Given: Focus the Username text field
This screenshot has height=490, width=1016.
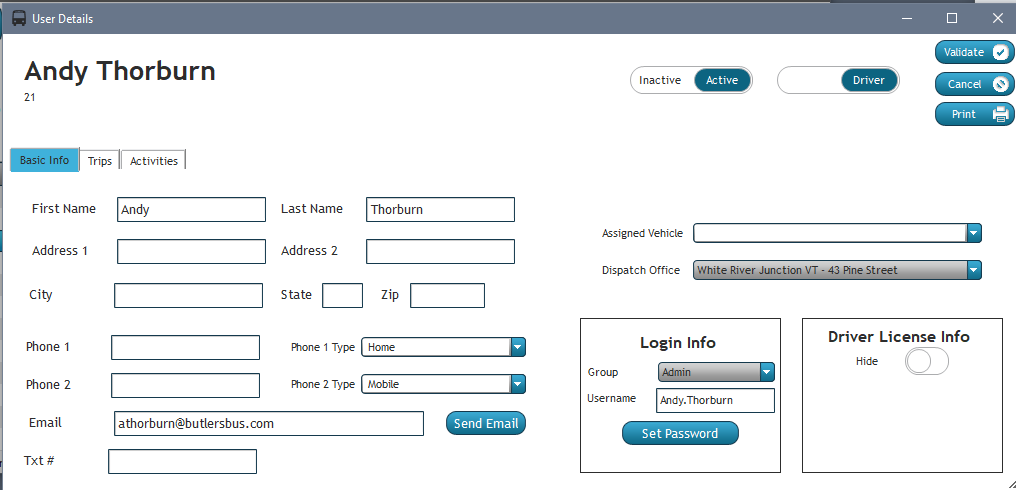Looking at the screenshot, I should 715,401.
